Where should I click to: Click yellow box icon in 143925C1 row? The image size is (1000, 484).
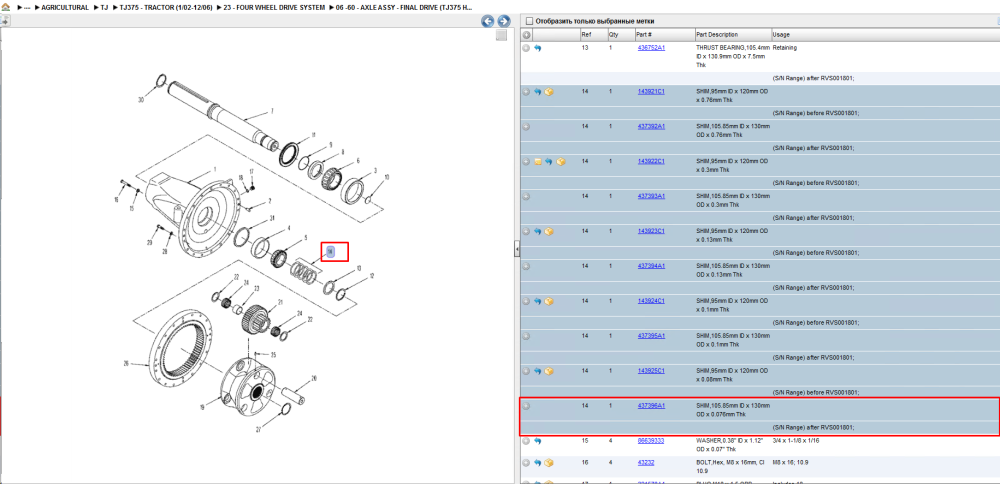tap(549, 371)
